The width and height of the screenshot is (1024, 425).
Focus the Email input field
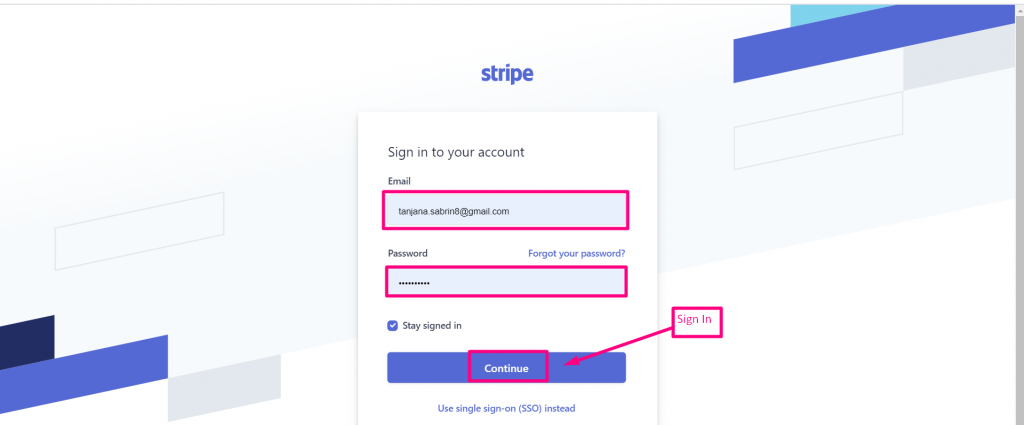click(x=506, y=211)
